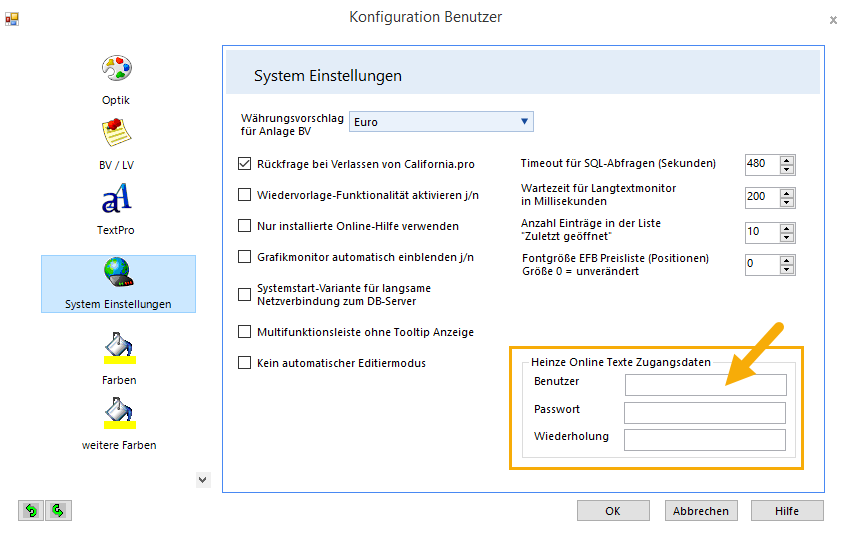
Task: Click the left green arrow icon at bottom
Action: pos(31,511)
